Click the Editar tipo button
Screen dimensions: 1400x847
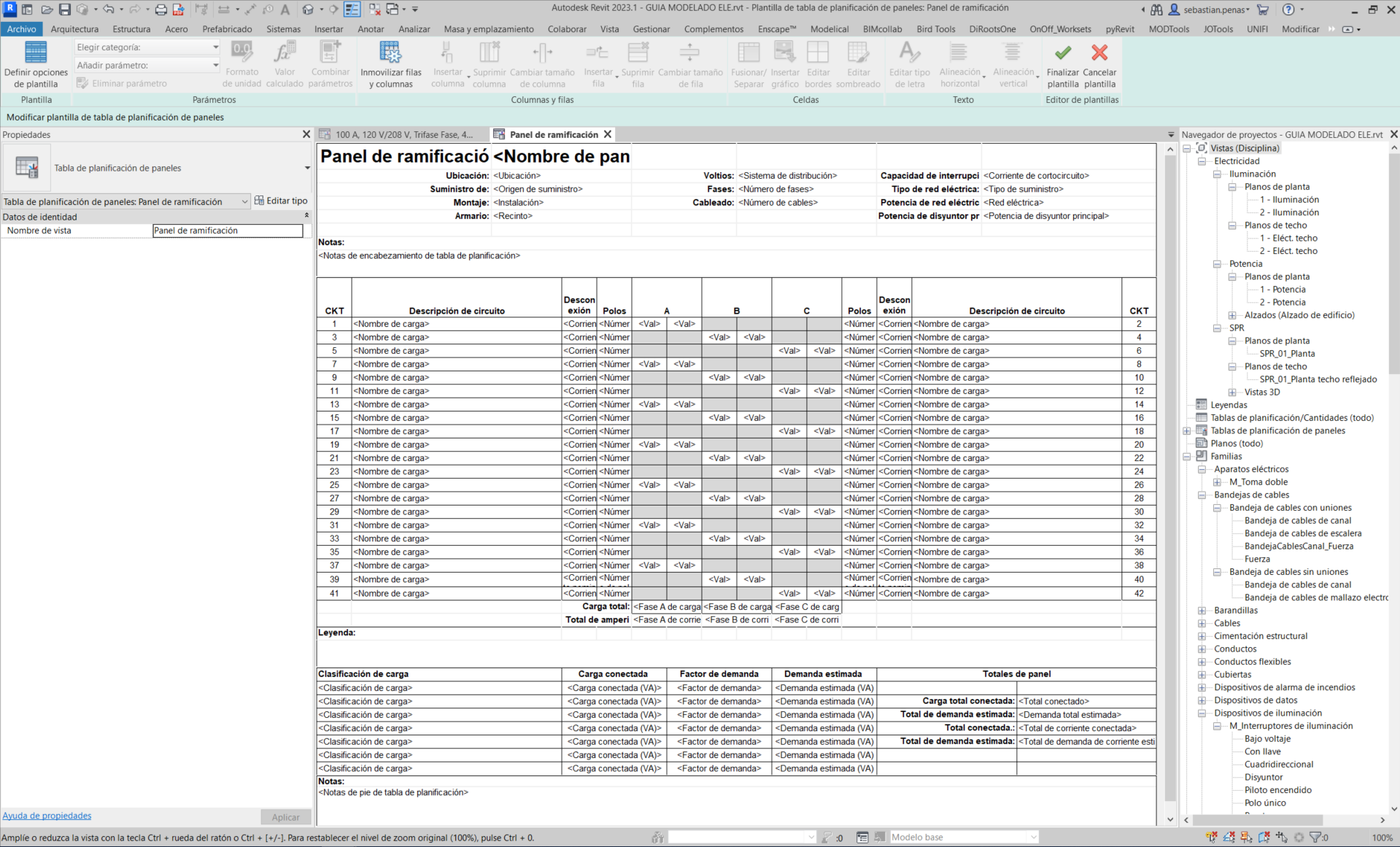point(281,201)
